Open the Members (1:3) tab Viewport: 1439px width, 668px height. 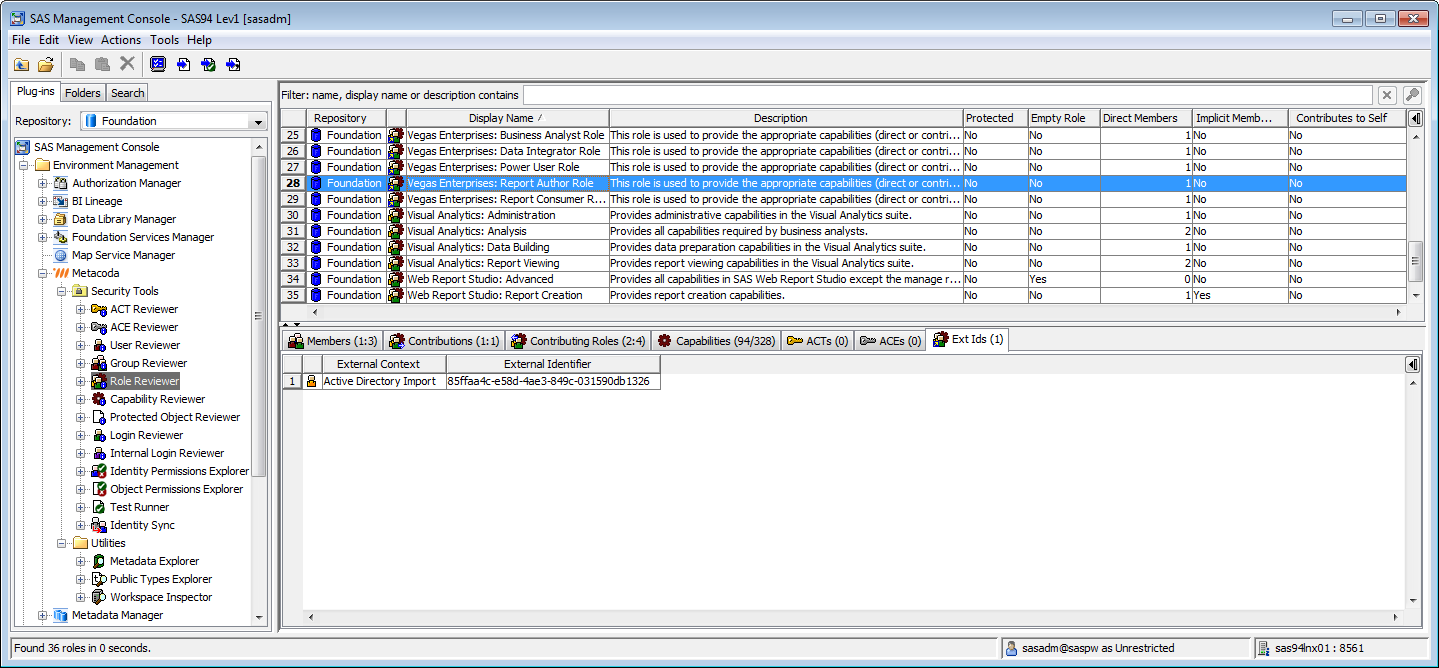(332, 341)
